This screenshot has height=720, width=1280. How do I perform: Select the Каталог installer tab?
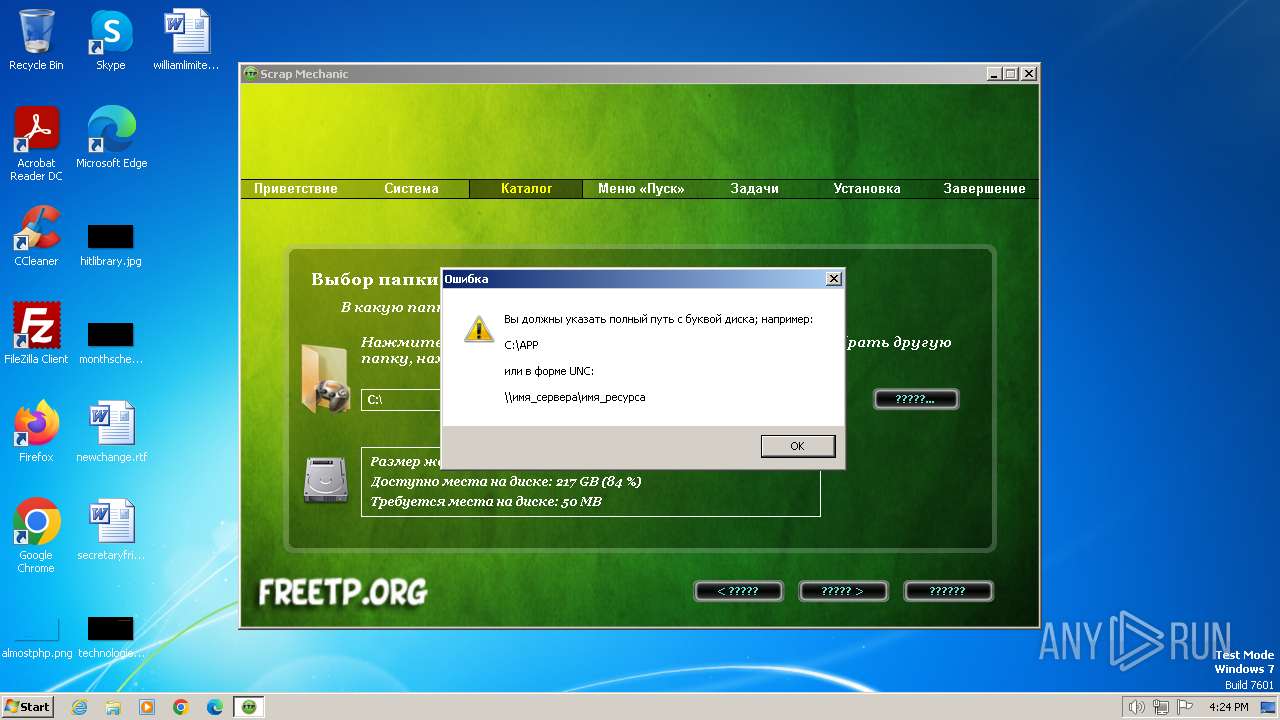pos(526,188)
